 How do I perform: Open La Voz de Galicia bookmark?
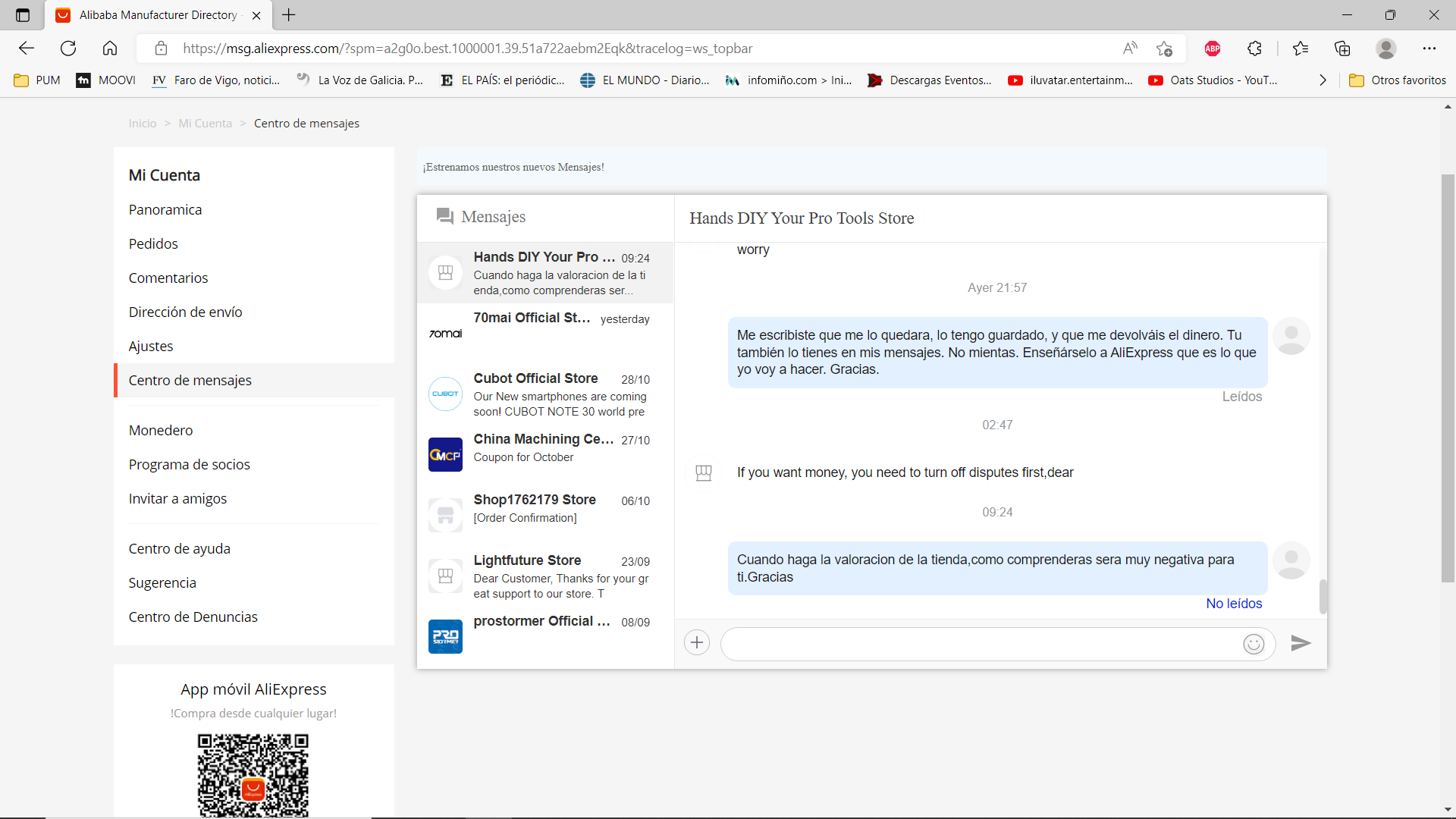[x=359, y=80]
